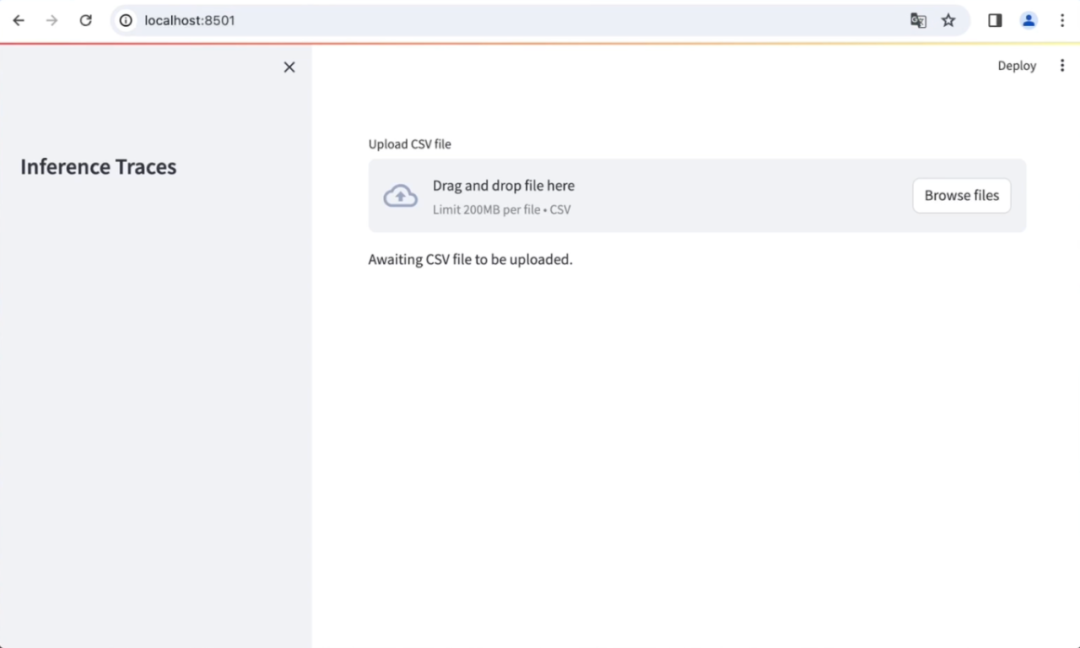Bookmark this page with star icon
1080x648 pixels.
tap(948, 21)
